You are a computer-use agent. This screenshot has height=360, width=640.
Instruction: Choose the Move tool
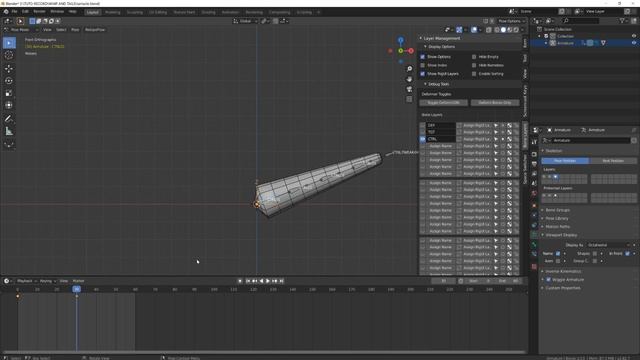tap(9, 69)
